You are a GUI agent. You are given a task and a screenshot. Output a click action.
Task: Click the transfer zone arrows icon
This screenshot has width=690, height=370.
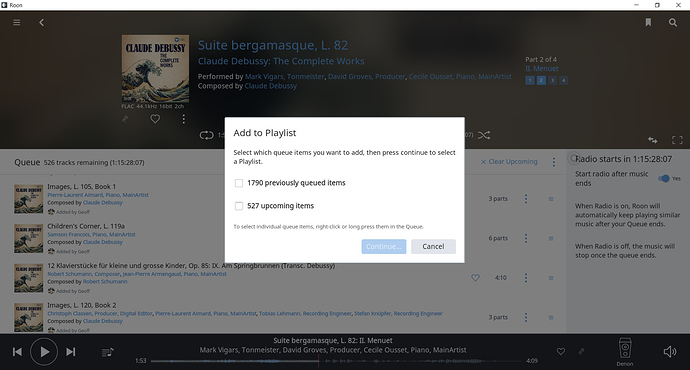click(653, 140)
